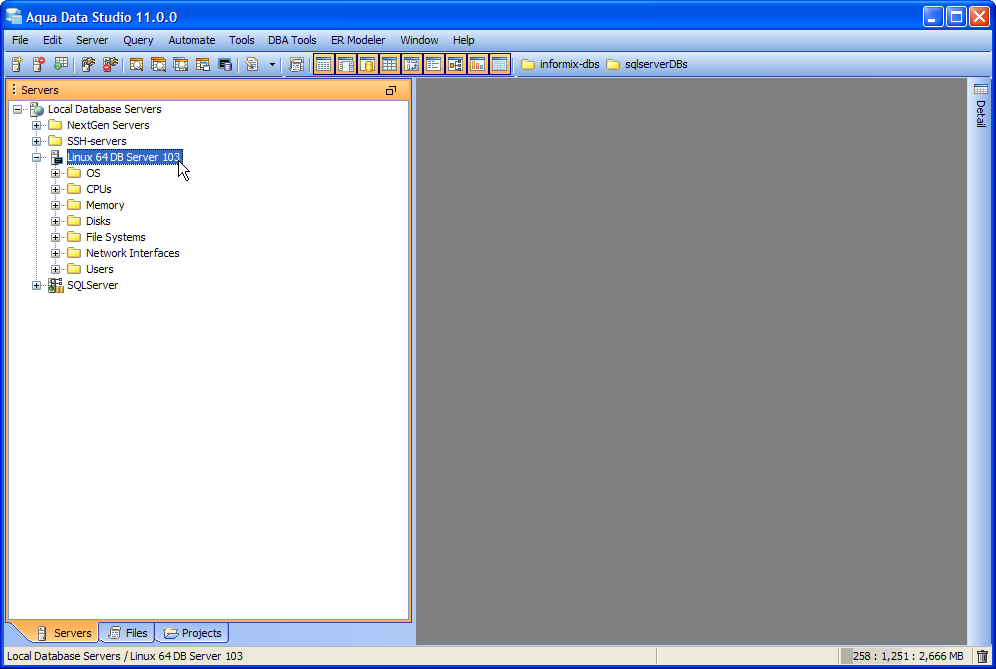Click the Linux 64 DB Server icon in tree
Image resolution: width=996 pixels, height=669 pixels.
pyautogui.click(x=56, y=158)
